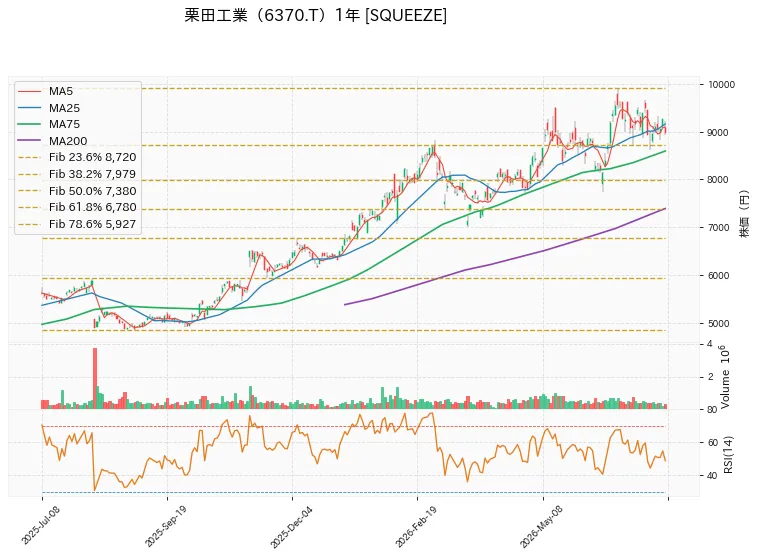The image size is (758, 558).
Task: Click the purple MA200 line swatch in legend
Action: coord(29,141)
